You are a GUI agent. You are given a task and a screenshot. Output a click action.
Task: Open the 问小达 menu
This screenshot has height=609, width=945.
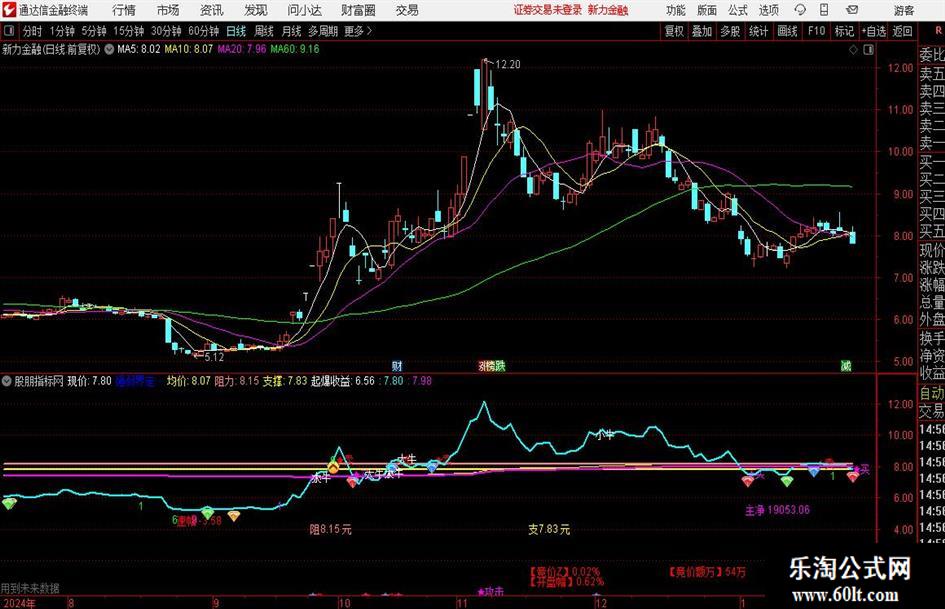coord(304,10)
